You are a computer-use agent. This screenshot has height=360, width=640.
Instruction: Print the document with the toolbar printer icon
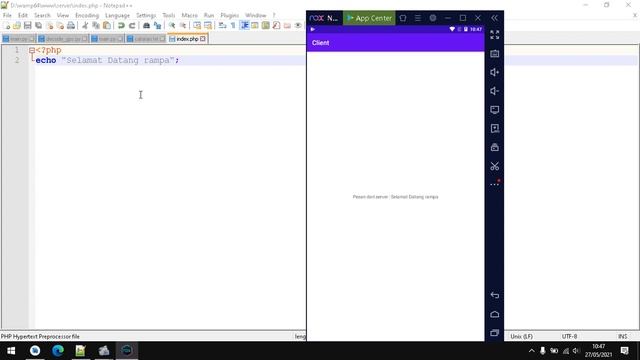coord(71,26)
